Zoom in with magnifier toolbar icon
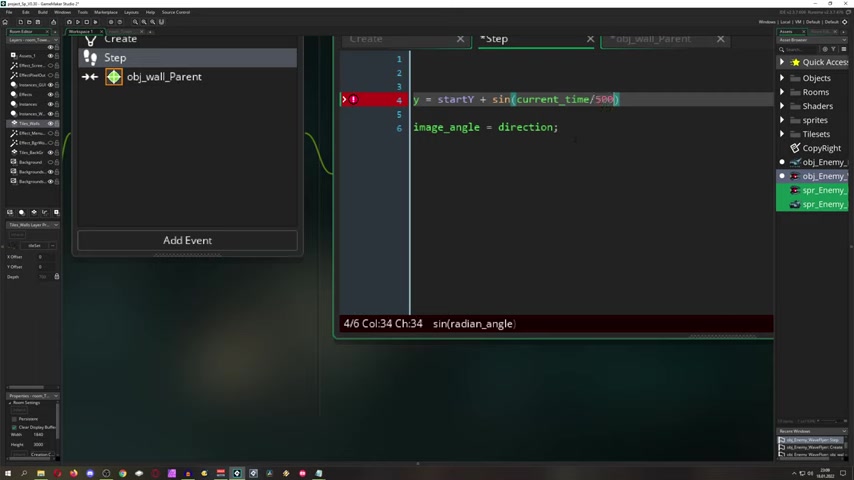 click(x=153, y=22)
